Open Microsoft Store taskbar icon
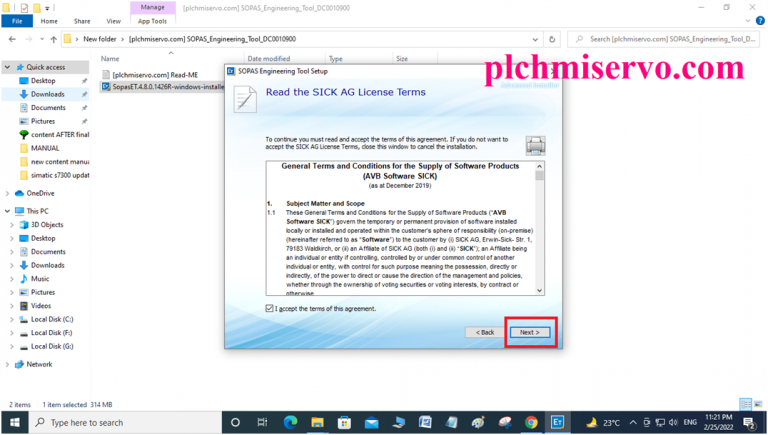 pos(344,422)
